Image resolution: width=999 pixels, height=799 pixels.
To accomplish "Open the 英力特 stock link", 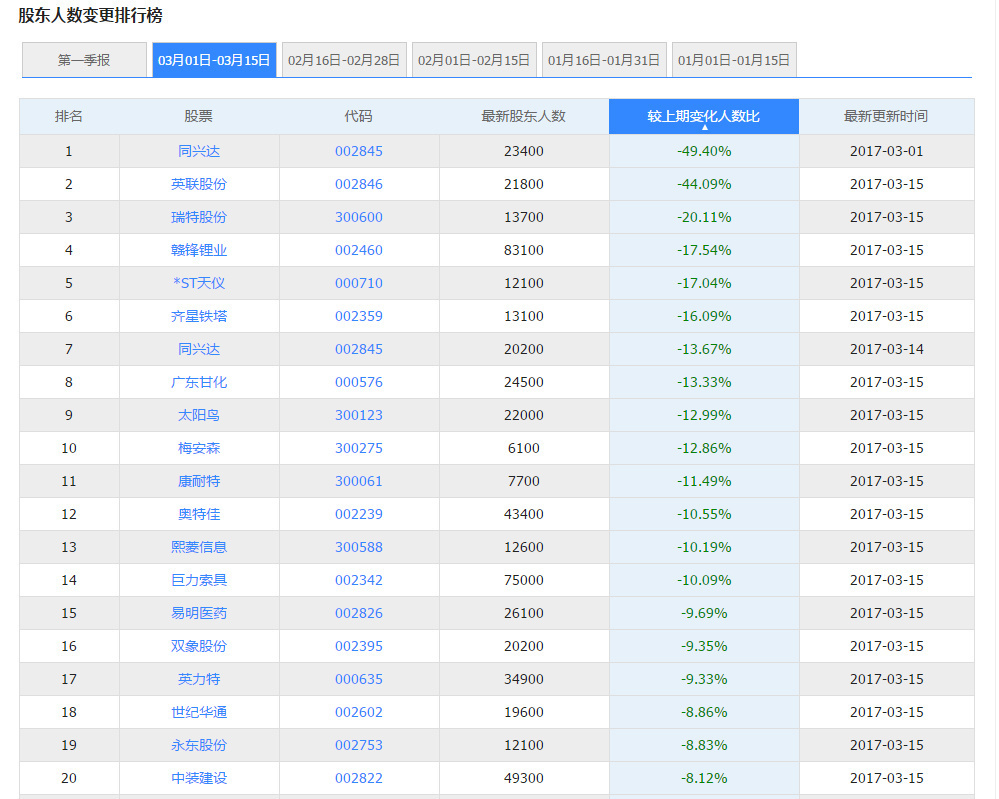I will [199, 679].
